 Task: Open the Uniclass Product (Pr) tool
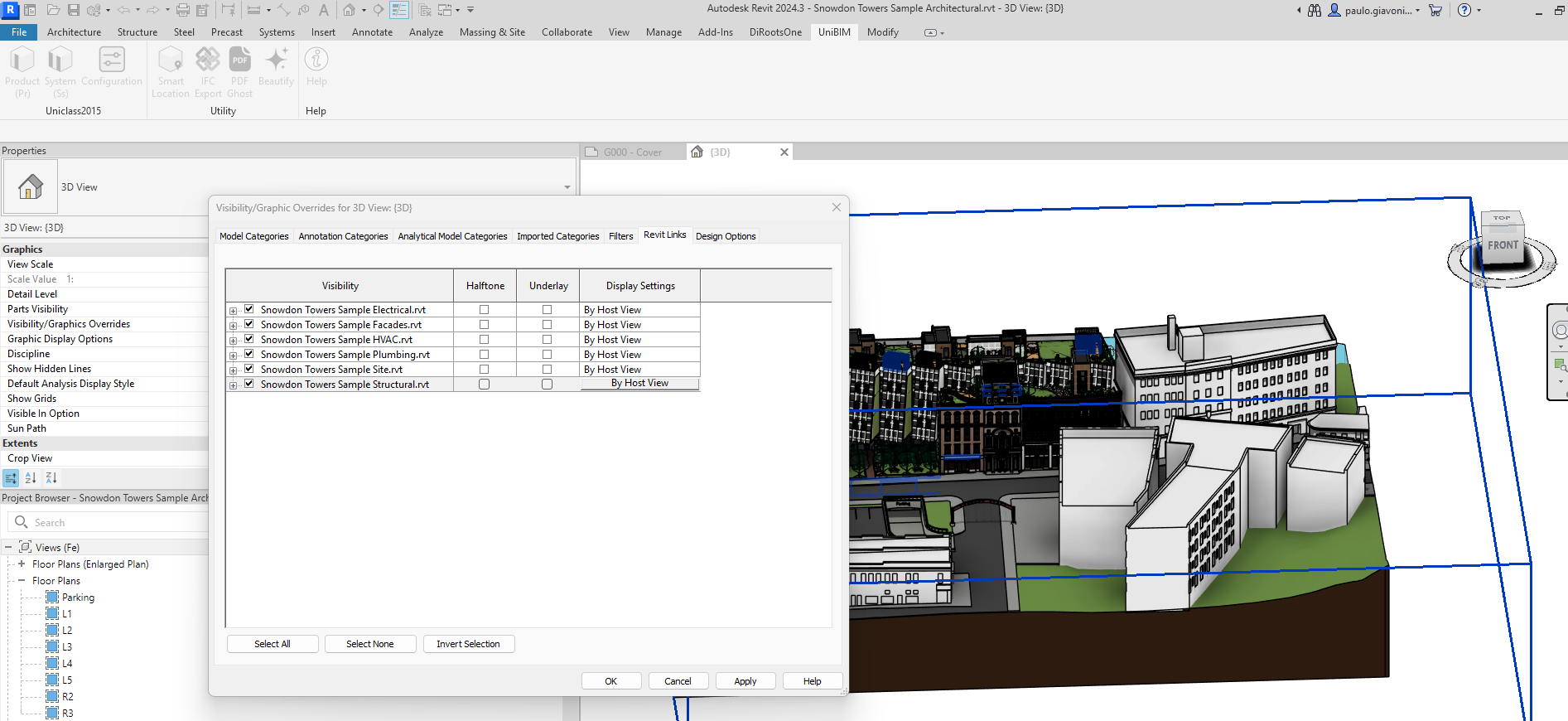click(22, 72)
